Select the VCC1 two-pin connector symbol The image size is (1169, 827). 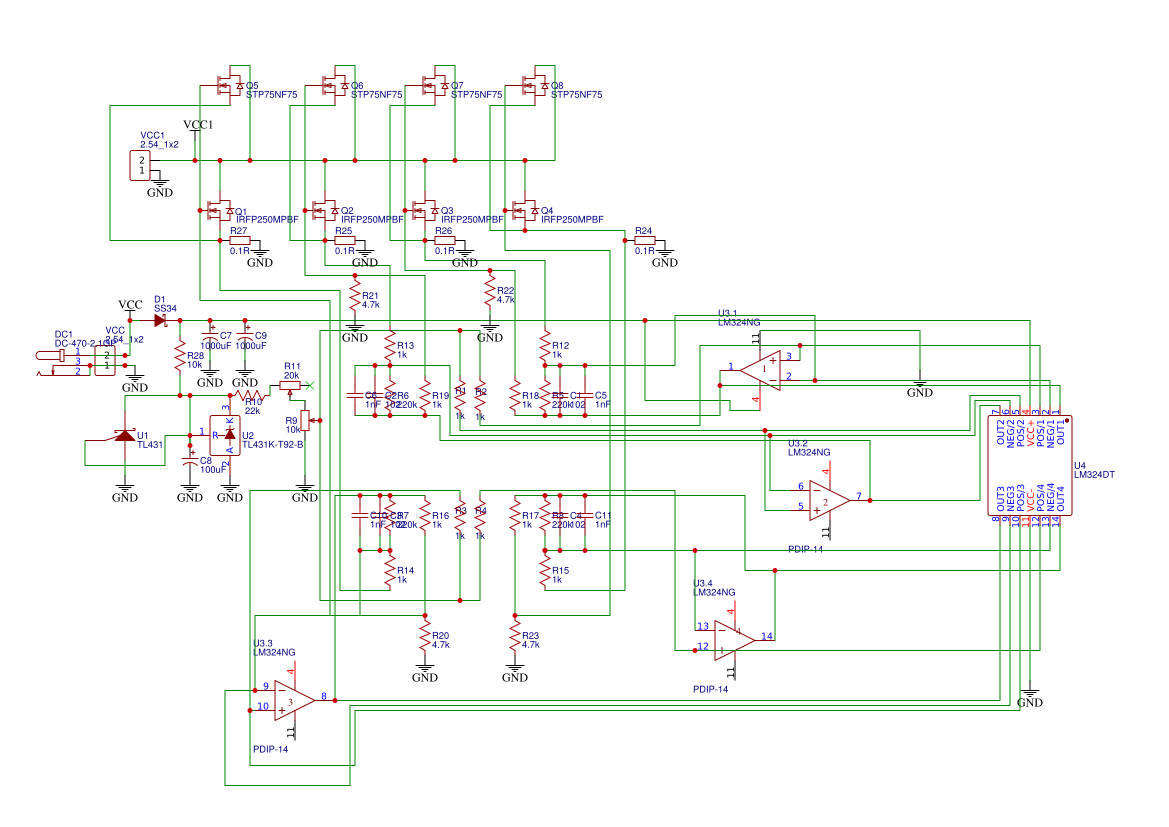[x=139, y=166]
